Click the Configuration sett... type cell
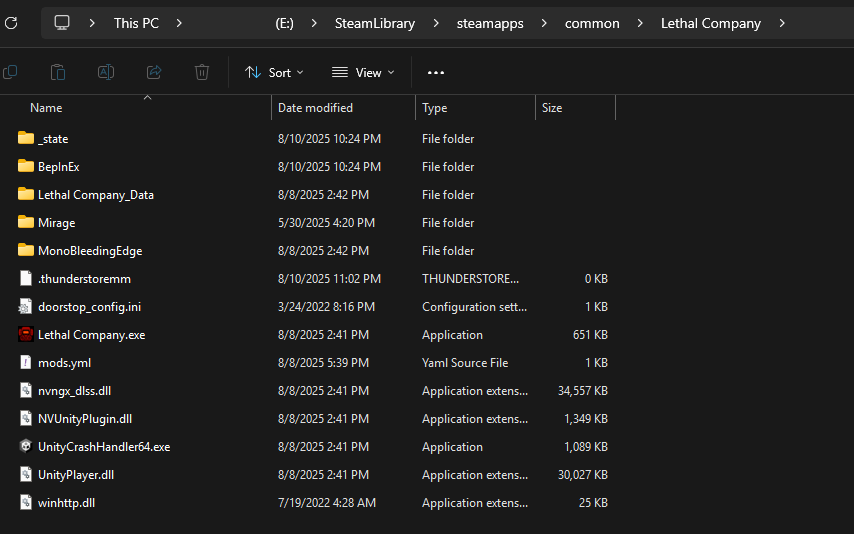 coord(474,307)
